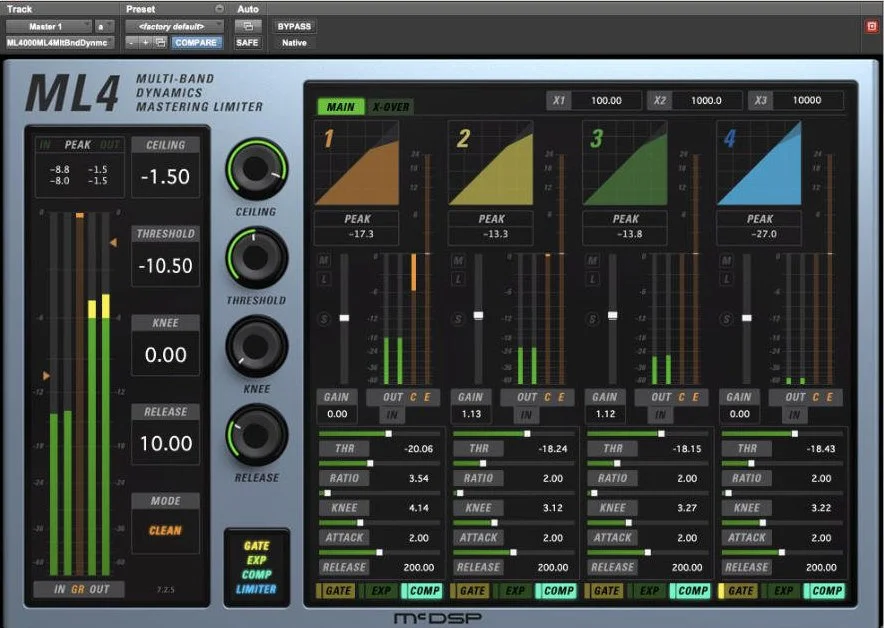
Task: Toggle band 1 L link button
Action: click(324, 279)
